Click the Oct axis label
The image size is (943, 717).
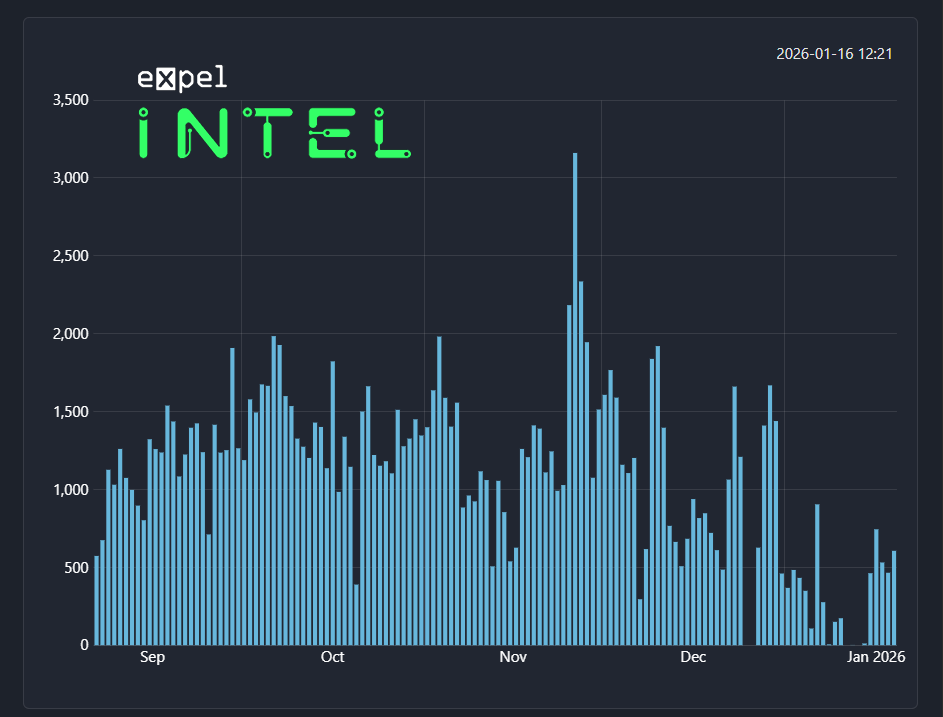pos(333,658)
